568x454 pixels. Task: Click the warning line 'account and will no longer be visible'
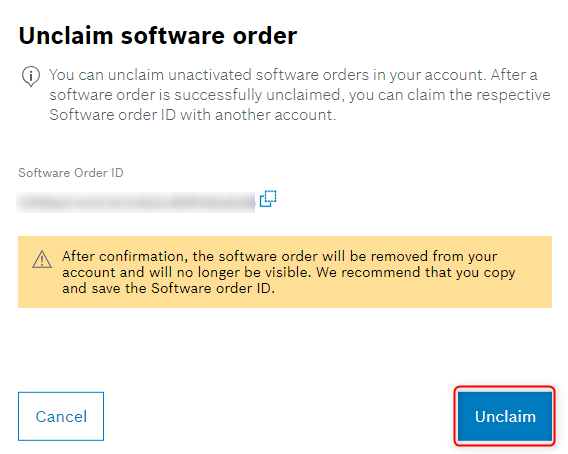point(289,272)
